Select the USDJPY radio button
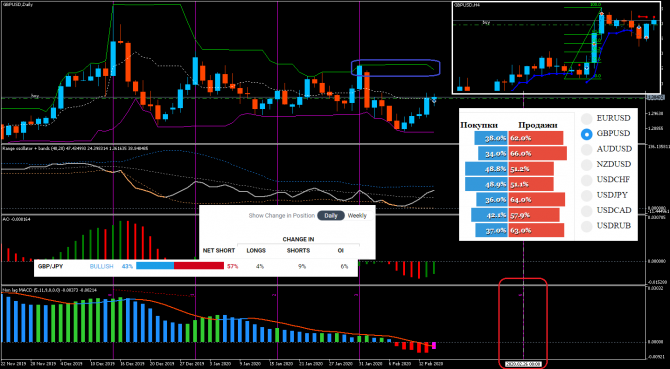Screen dimensions: 670x369 [587, 195]
